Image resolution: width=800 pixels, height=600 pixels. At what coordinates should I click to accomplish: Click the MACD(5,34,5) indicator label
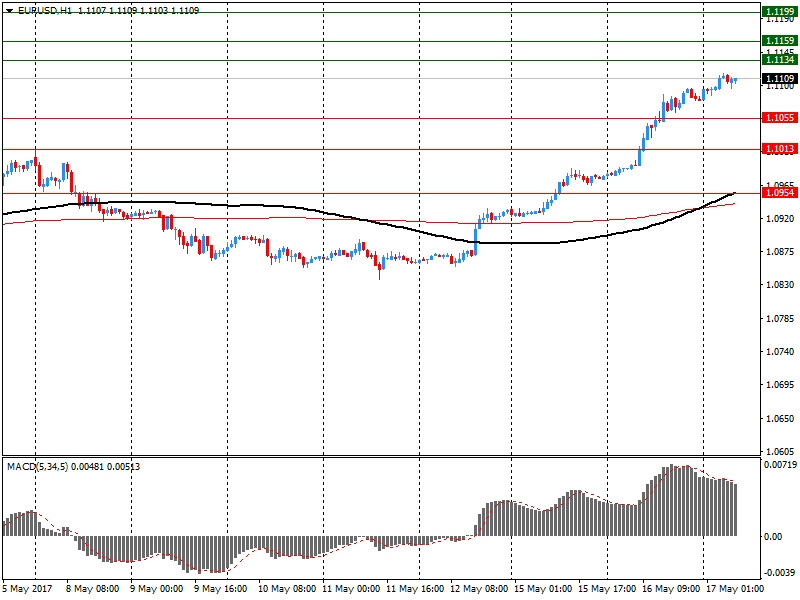click(37, 467)
